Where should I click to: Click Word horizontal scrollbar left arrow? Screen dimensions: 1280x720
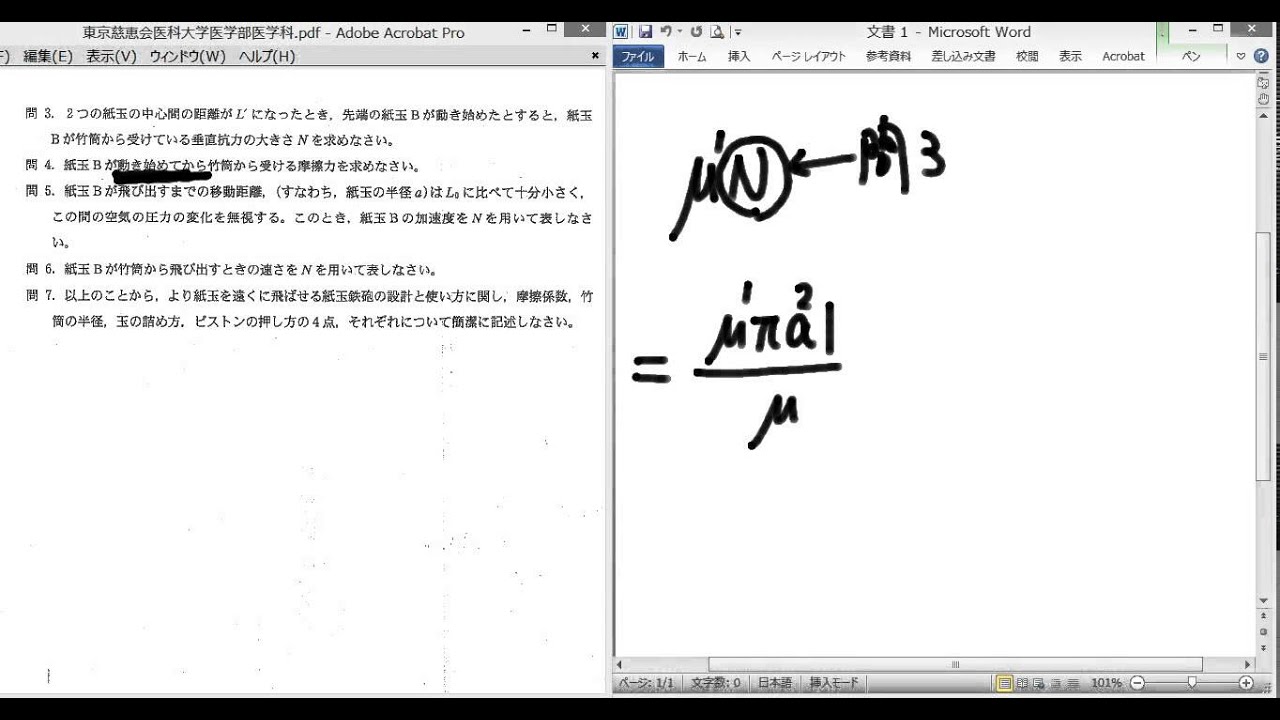coord(621,664)
